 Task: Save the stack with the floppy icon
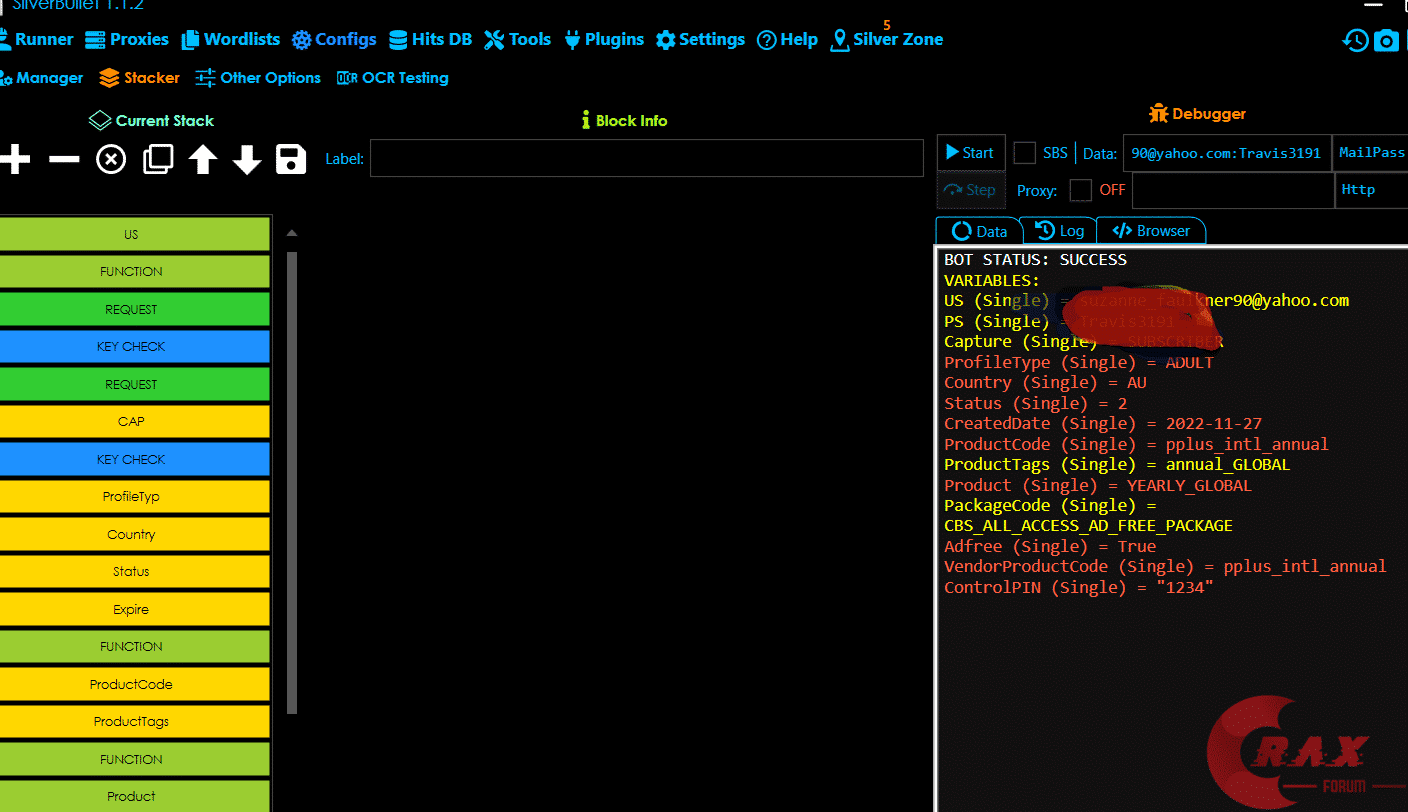pos(291,159)
